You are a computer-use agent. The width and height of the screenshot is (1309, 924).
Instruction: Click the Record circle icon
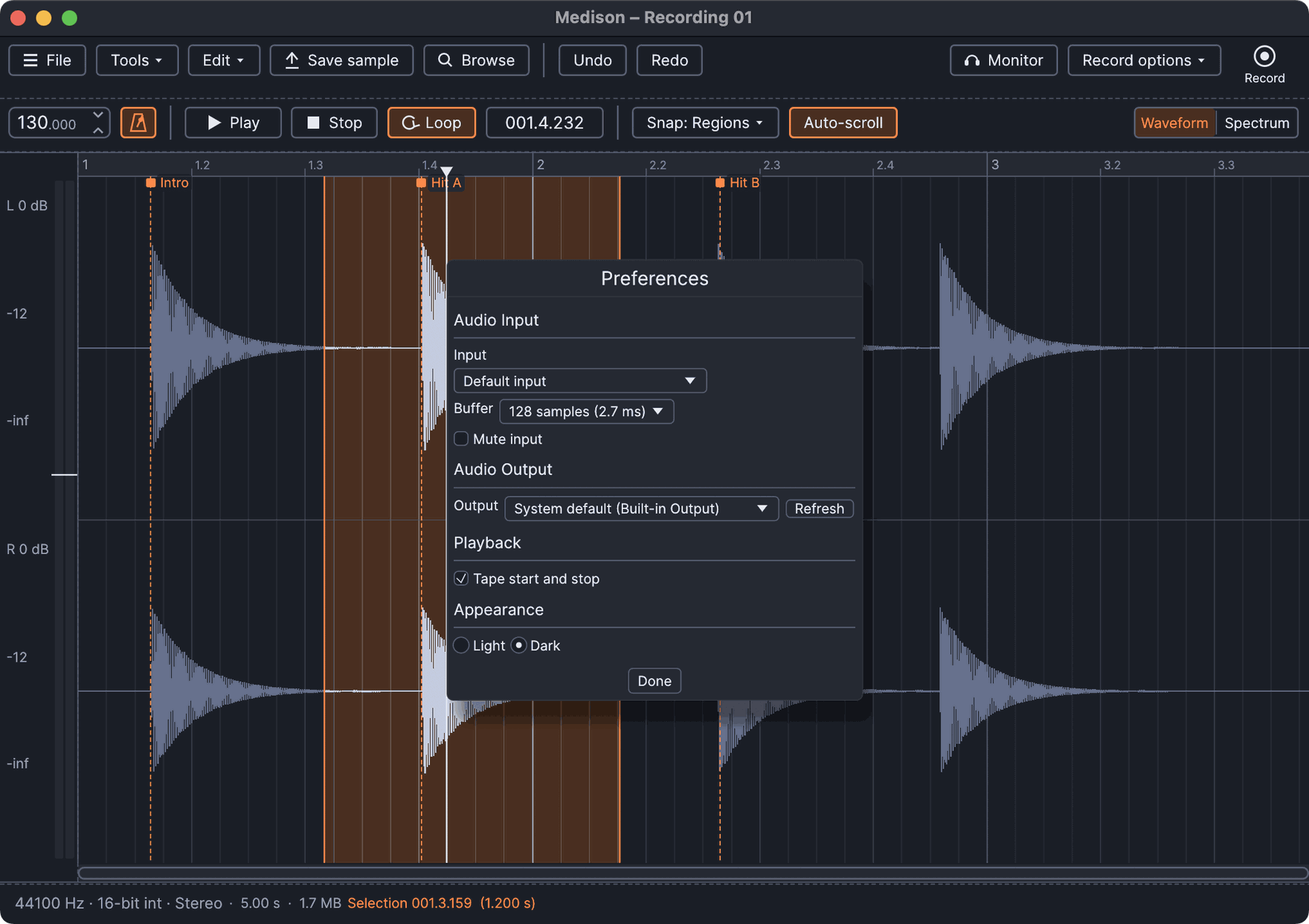point(1264,56)
